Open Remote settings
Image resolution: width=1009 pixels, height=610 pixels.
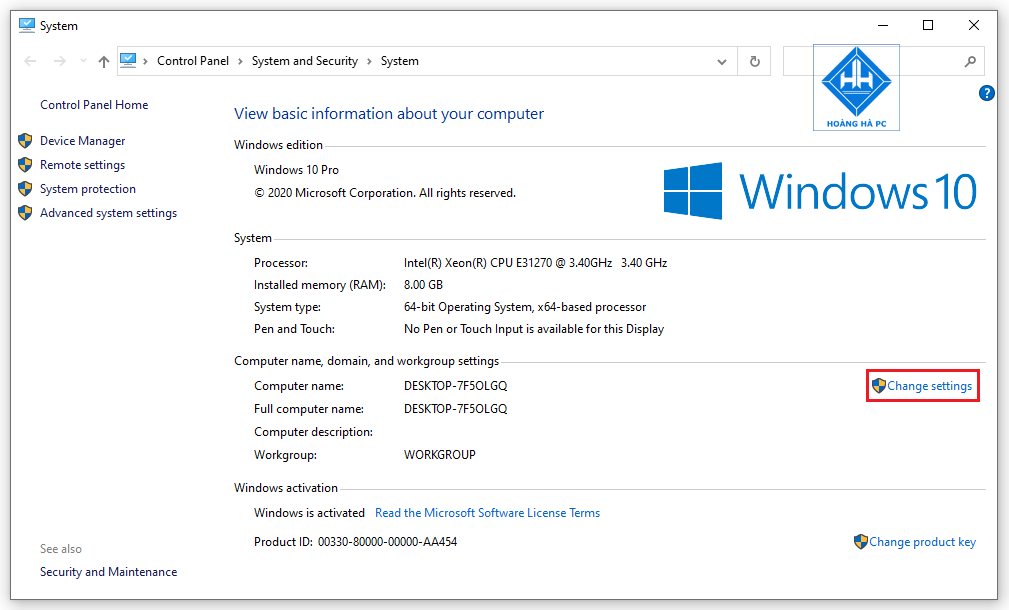point(82,164)
